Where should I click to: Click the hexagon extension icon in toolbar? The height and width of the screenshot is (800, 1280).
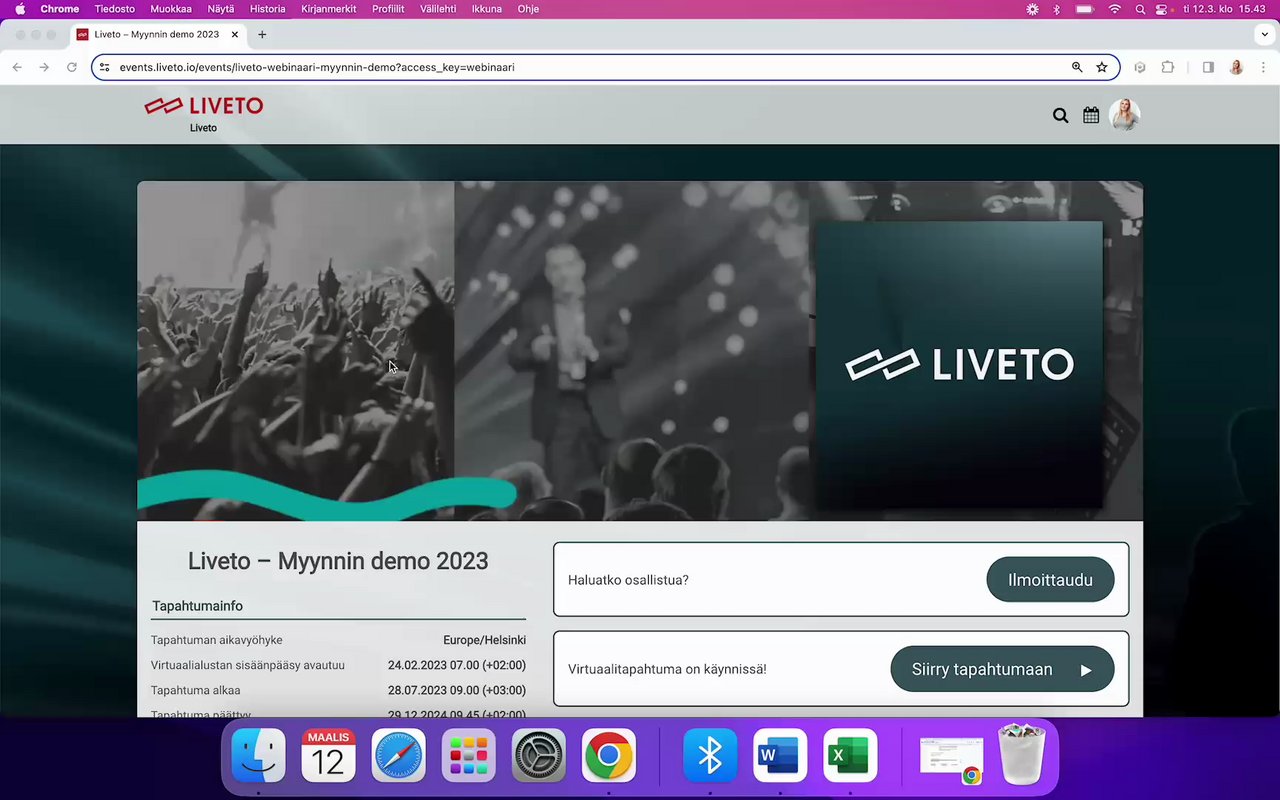(x=1140, y=67)
